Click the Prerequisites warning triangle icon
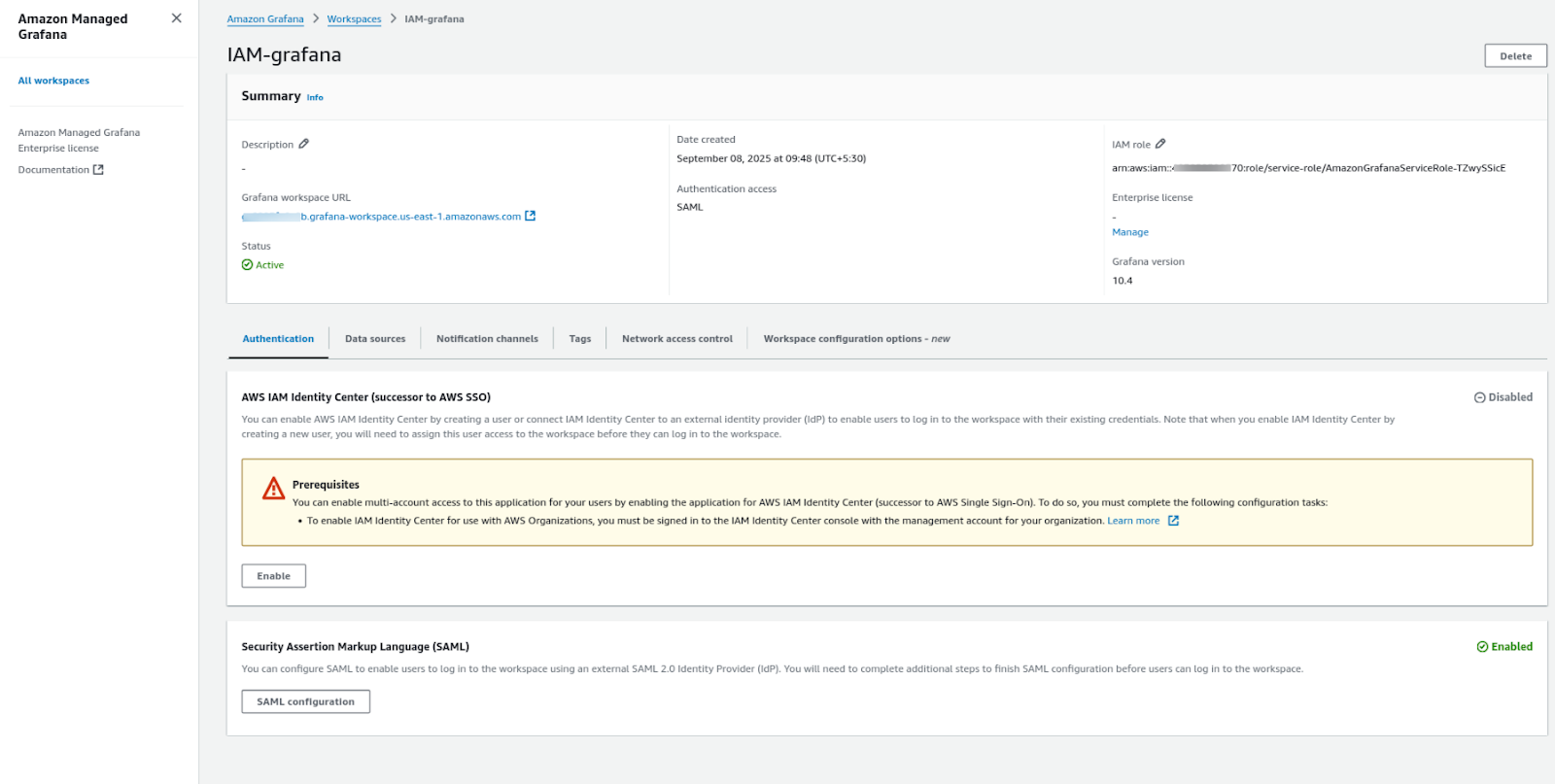Screen dimensions: 1555x784 click(273, 488)
